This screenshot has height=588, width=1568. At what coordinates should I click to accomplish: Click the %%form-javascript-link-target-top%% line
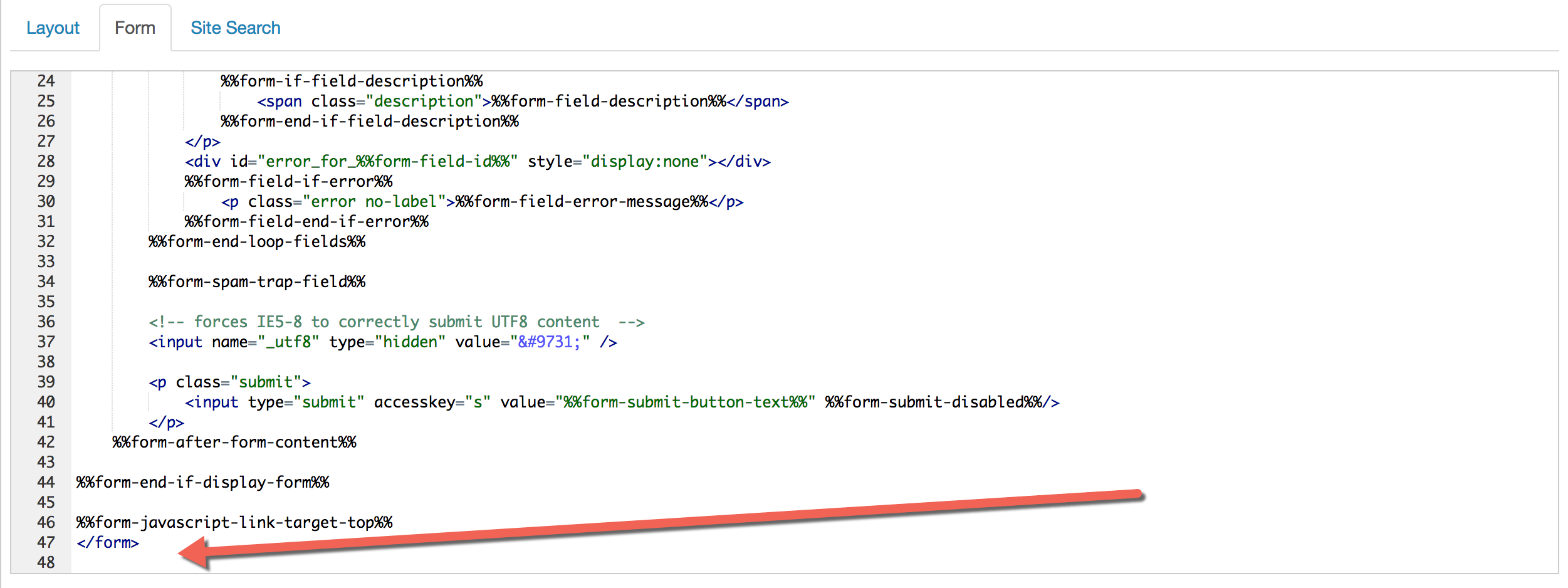[234, 522]
